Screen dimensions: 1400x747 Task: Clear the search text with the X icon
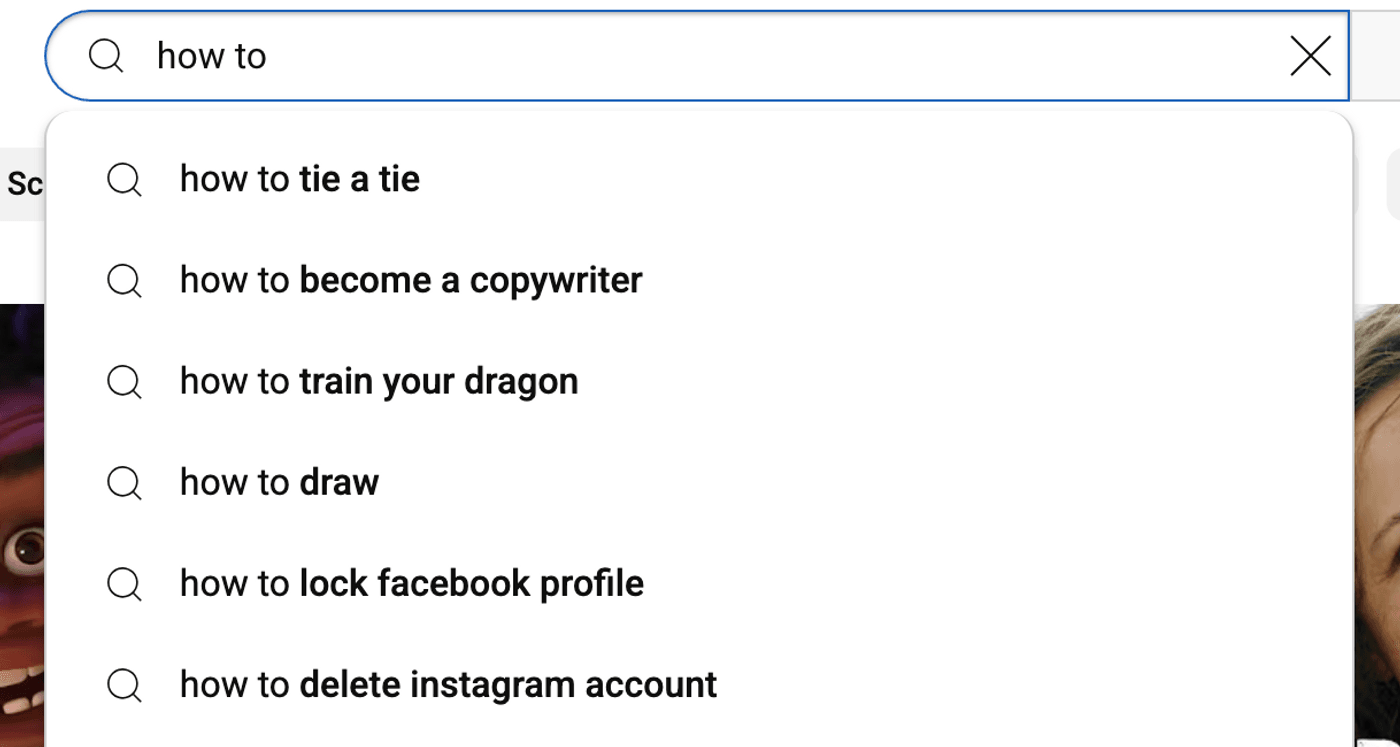click(1310, 56)
